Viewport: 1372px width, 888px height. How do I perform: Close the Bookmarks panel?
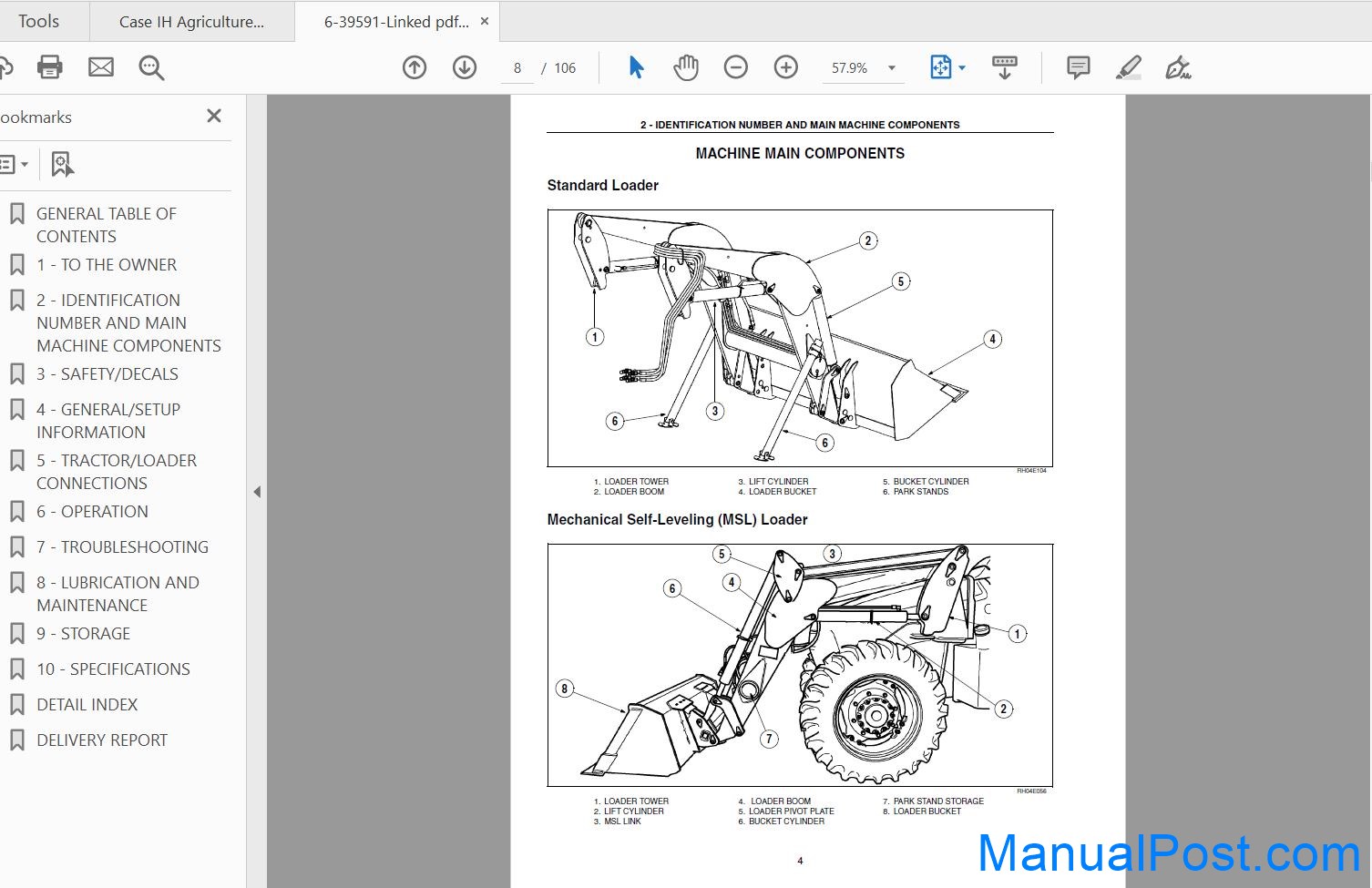(214, 117)
